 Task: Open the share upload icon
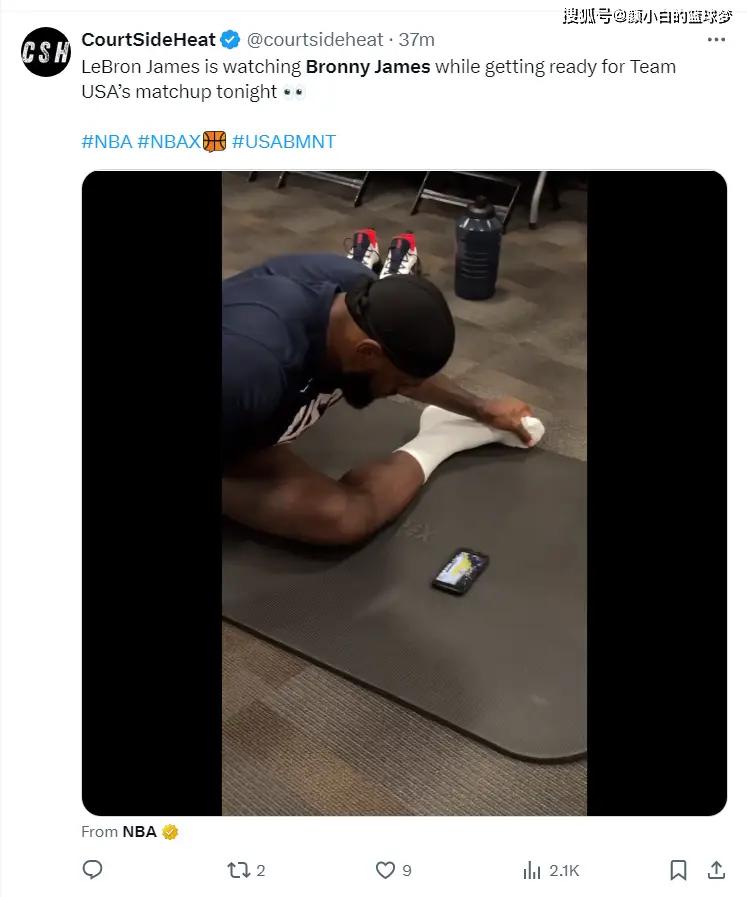(716, 870)
